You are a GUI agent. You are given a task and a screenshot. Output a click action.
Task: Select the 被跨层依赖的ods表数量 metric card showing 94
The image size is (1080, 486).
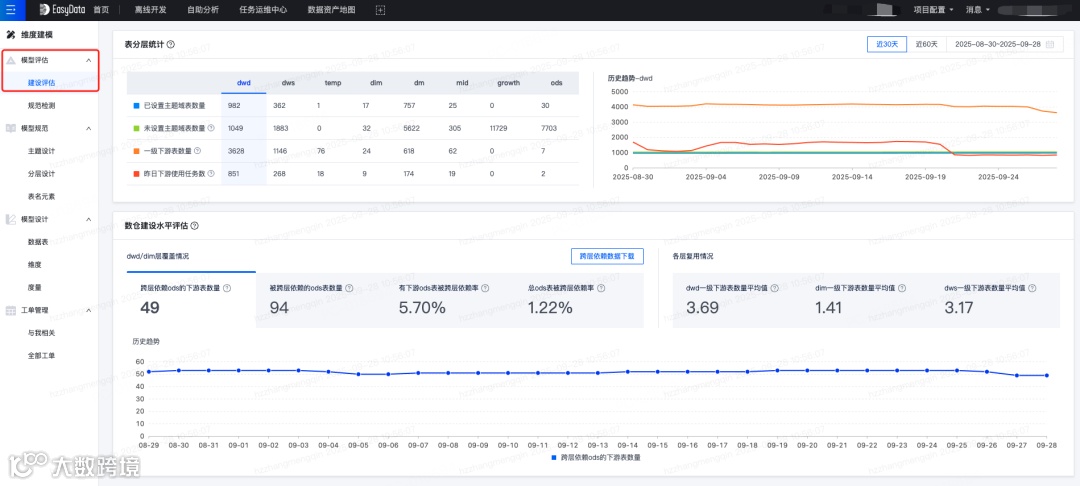coord(321,300)
